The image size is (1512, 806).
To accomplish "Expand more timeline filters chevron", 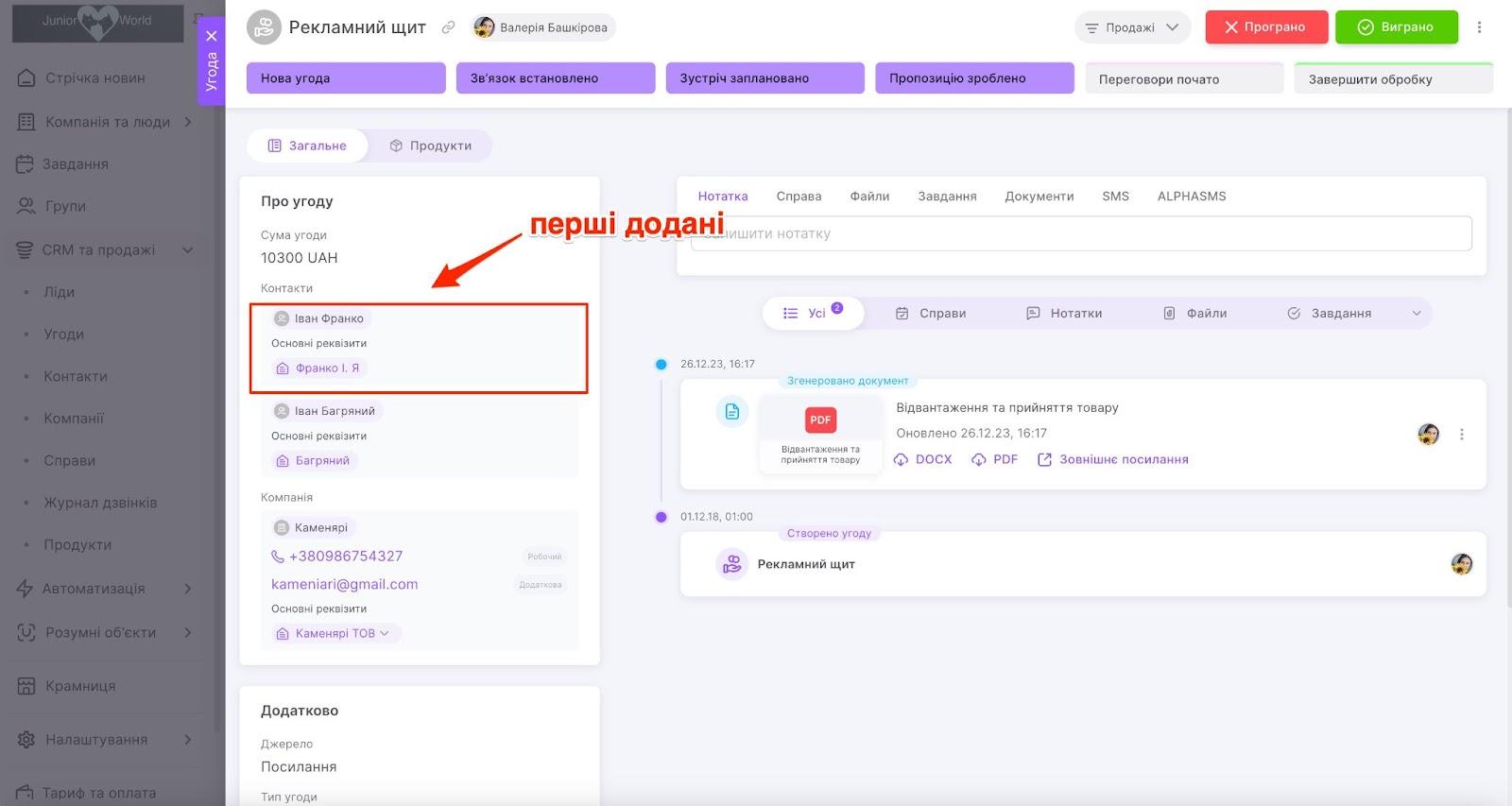I will (1417, 314).
